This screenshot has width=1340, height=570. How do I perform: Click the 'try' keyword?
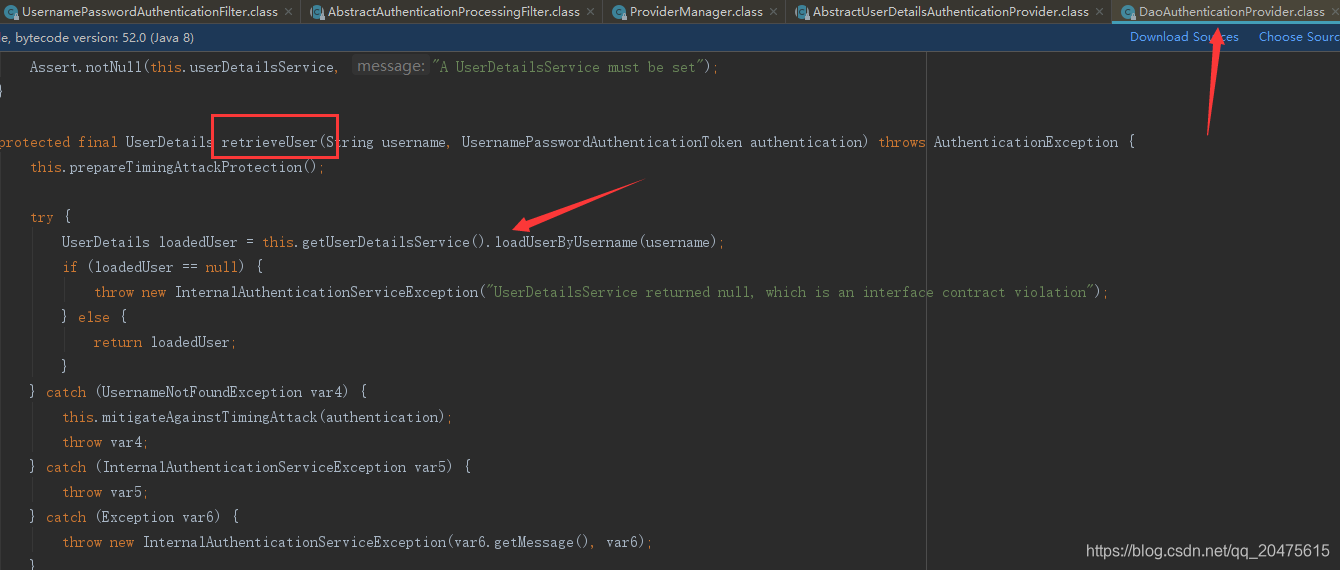[x=42, y=217]
